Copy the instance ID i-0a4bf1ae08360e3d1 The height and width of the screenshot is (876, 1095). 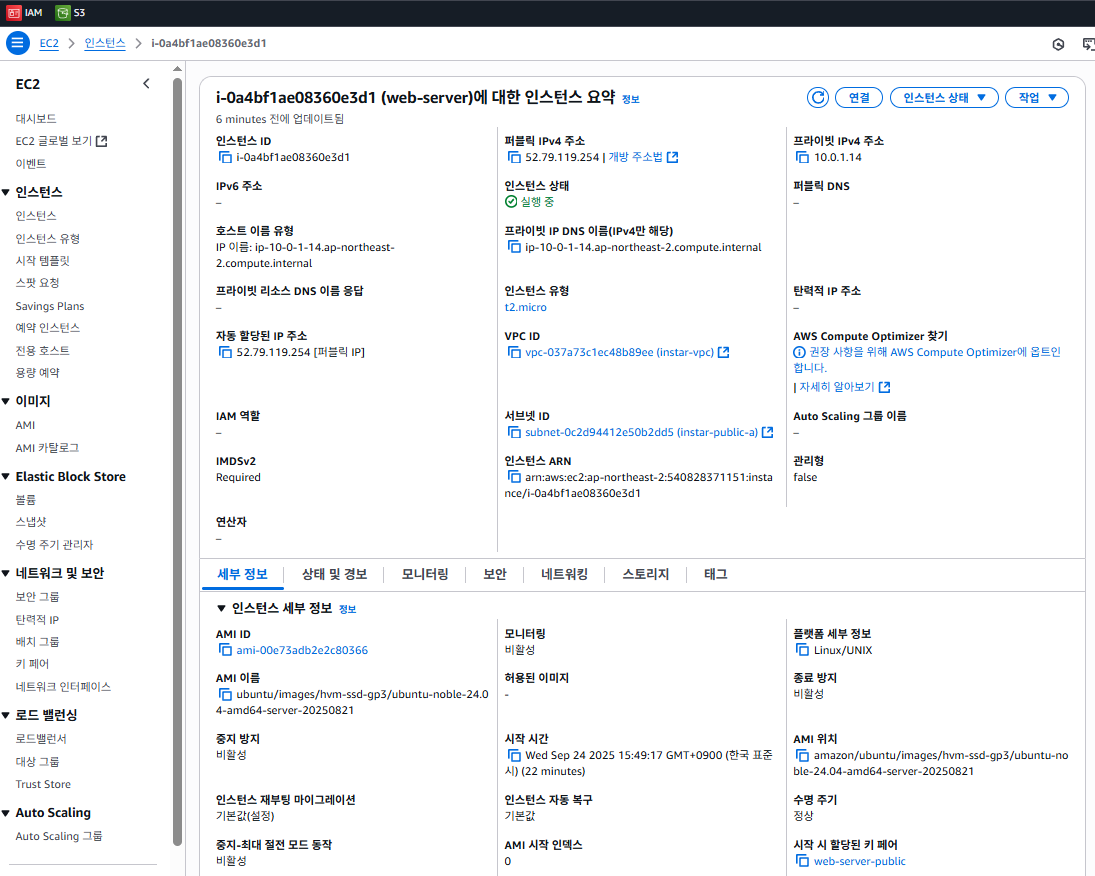225,157
